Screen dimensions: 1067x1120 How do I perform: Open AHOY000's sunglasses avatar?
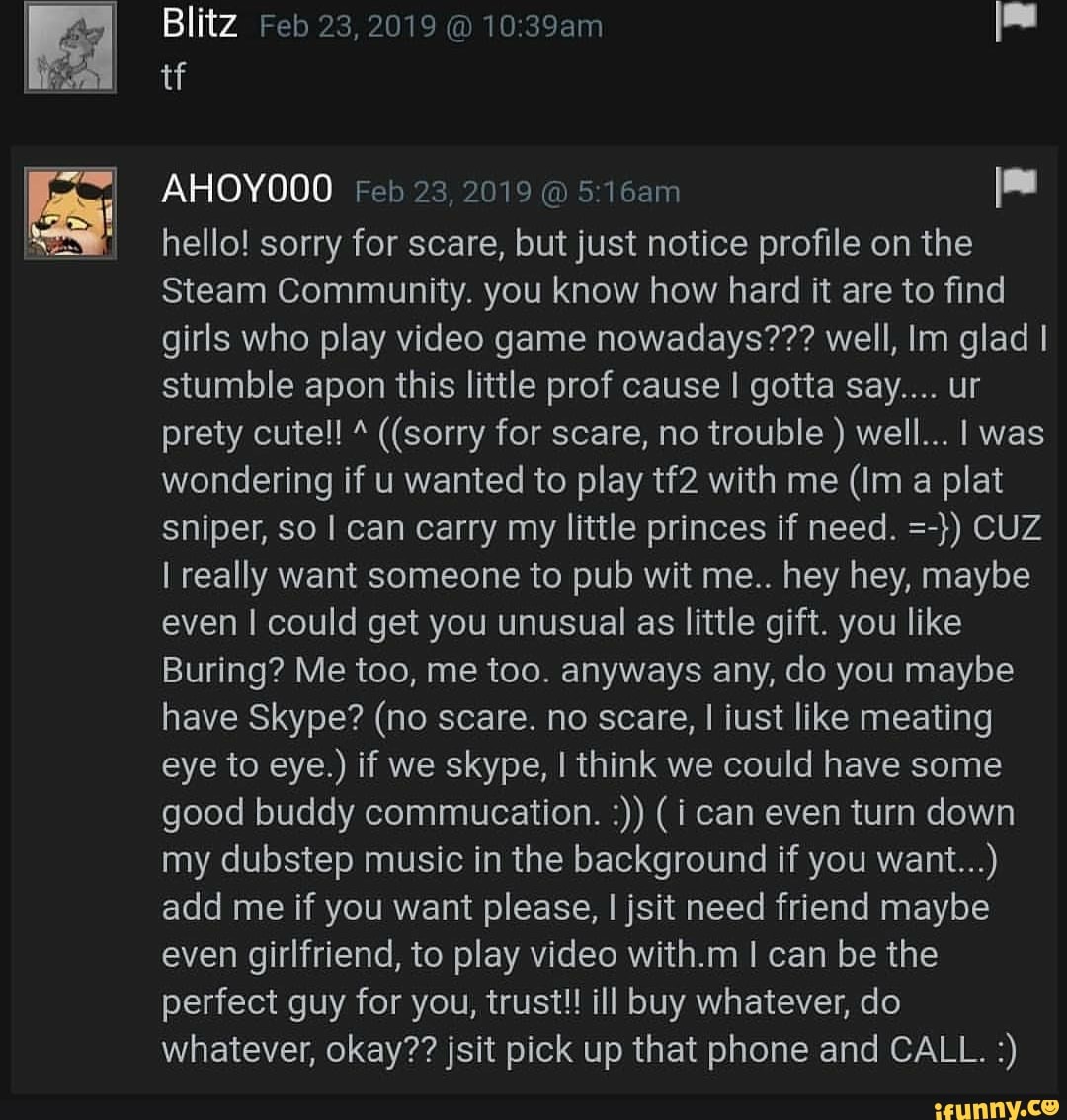pos(71,212)
